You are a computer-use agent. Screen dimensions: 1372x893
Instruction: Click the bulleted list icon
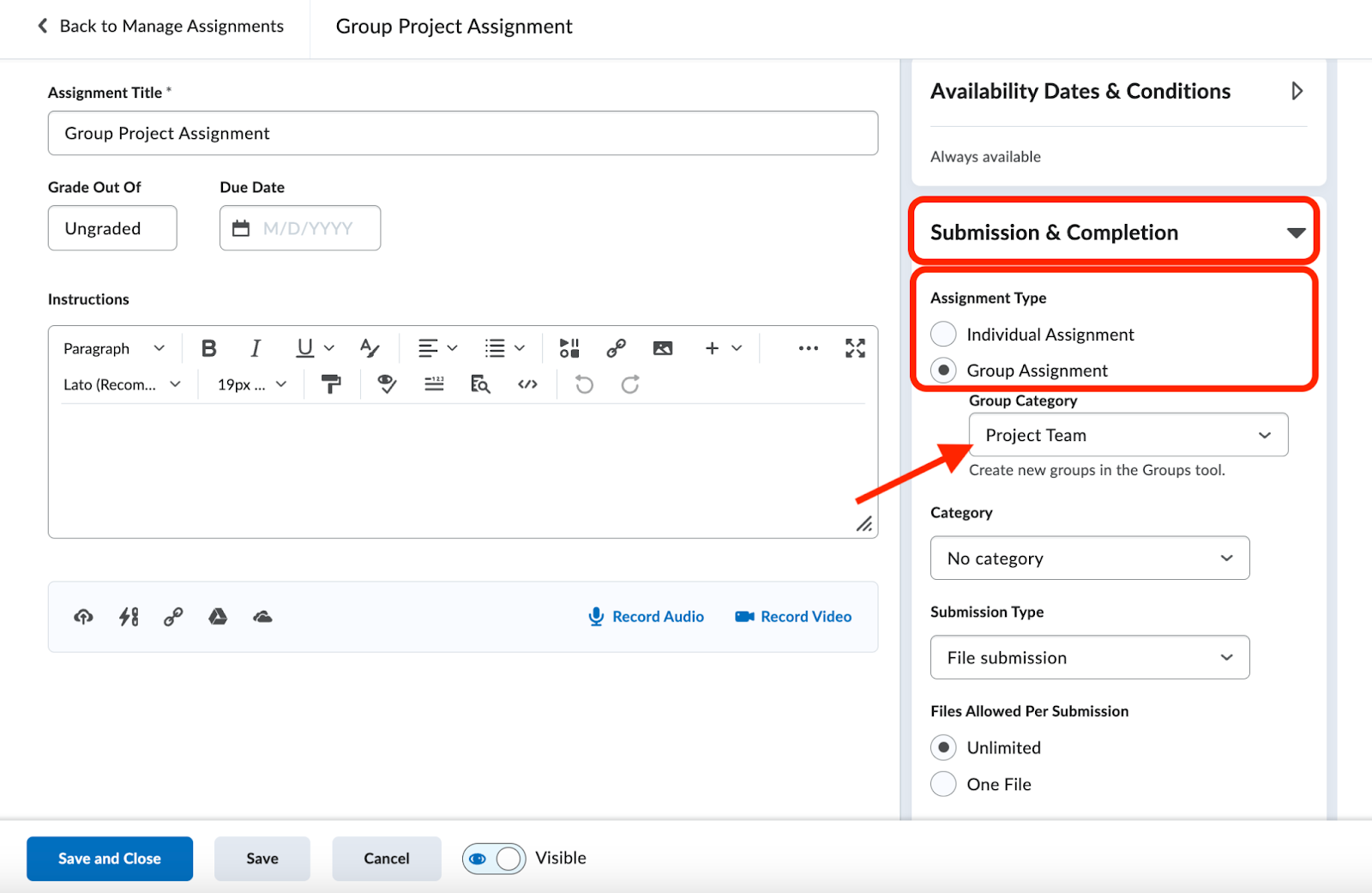(495, 348)
